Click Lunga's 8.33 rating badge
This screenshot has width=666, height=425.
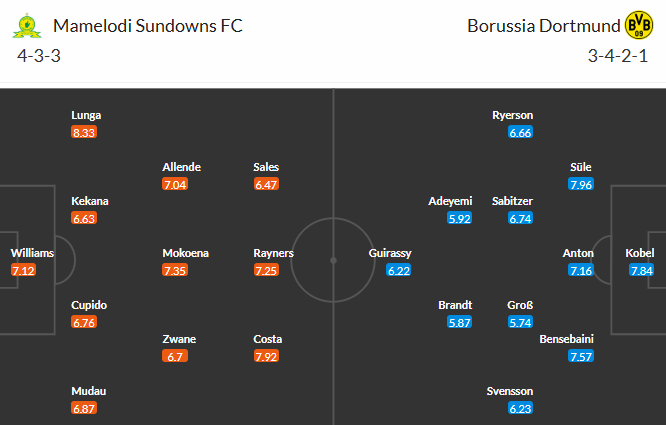(x=85, y=132)
